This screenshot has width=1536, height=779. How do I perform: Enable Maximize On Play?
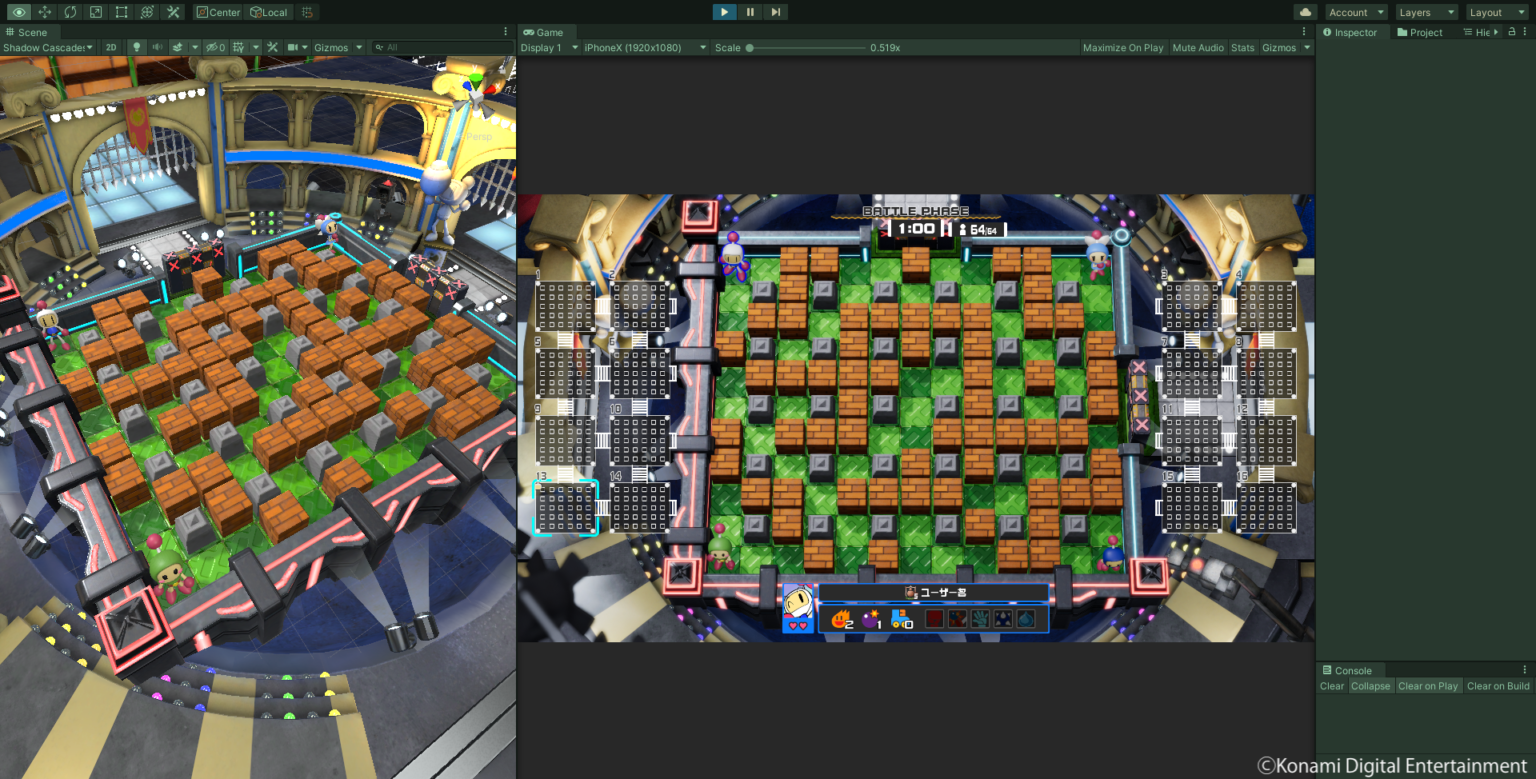[1122, 47]
